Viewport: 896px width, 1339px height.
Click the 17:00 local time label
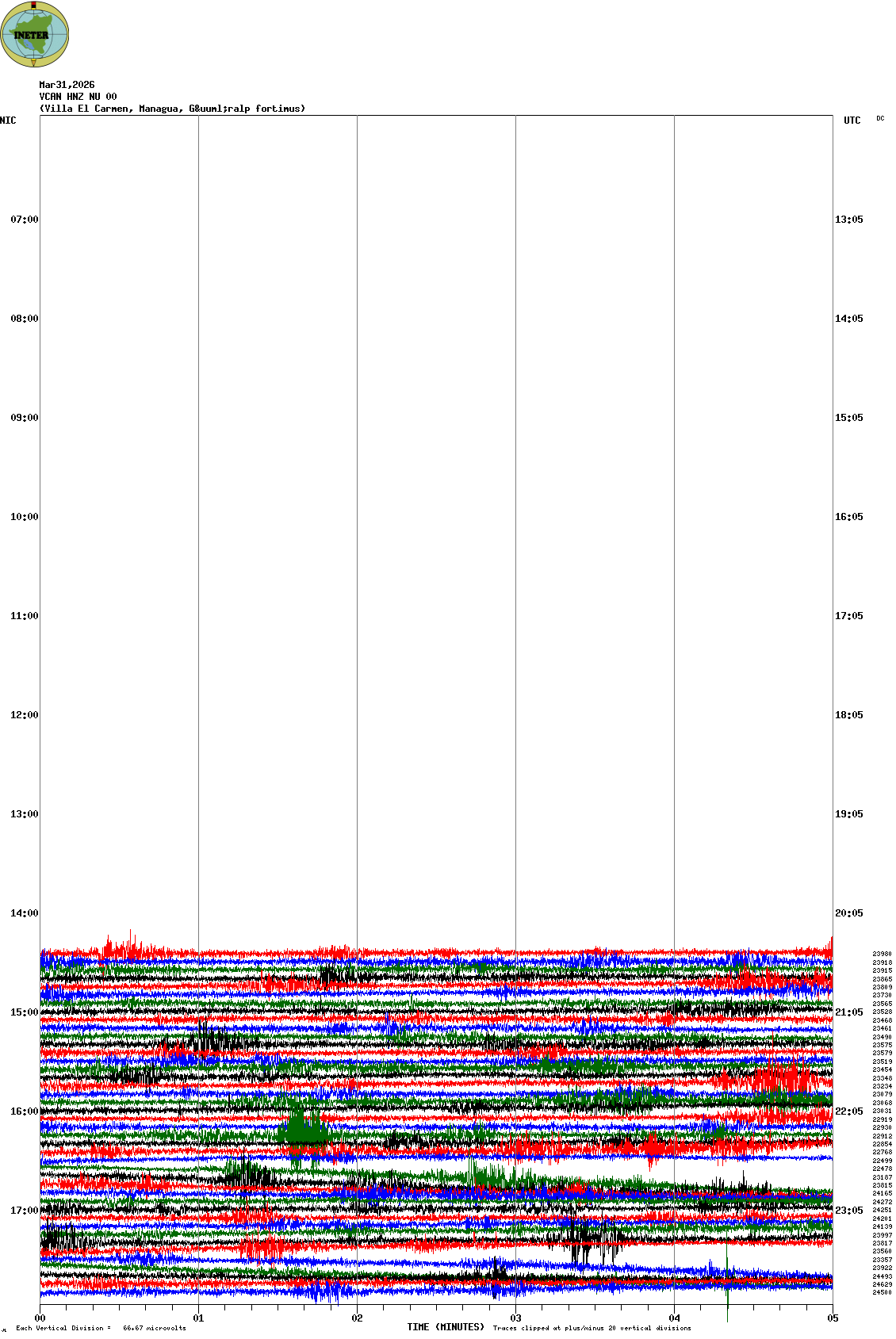pyautogui.click(x=24, y=1211)
